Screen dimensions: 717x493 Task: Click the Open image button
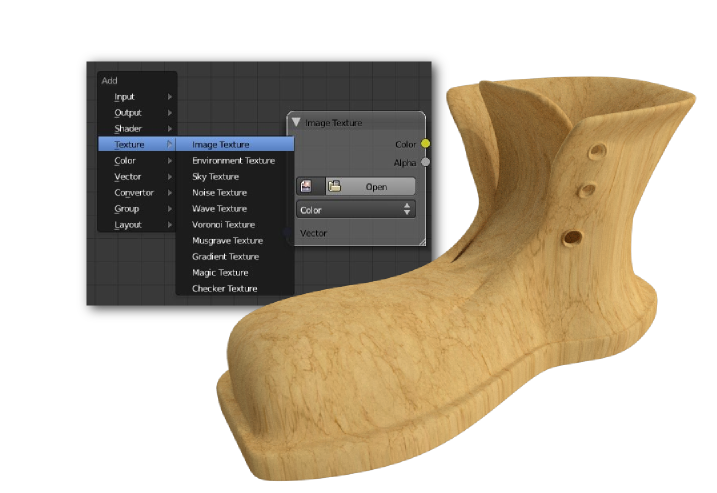tap(370, 187)
